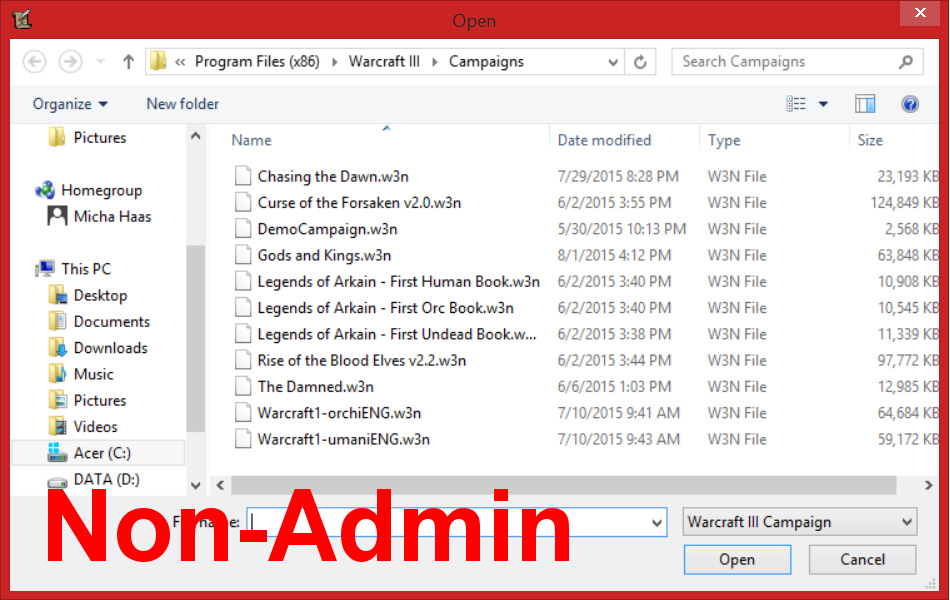Sort by Date modified column
The height and width of the screenshot is (600, 950).
(x=604, y=141)
